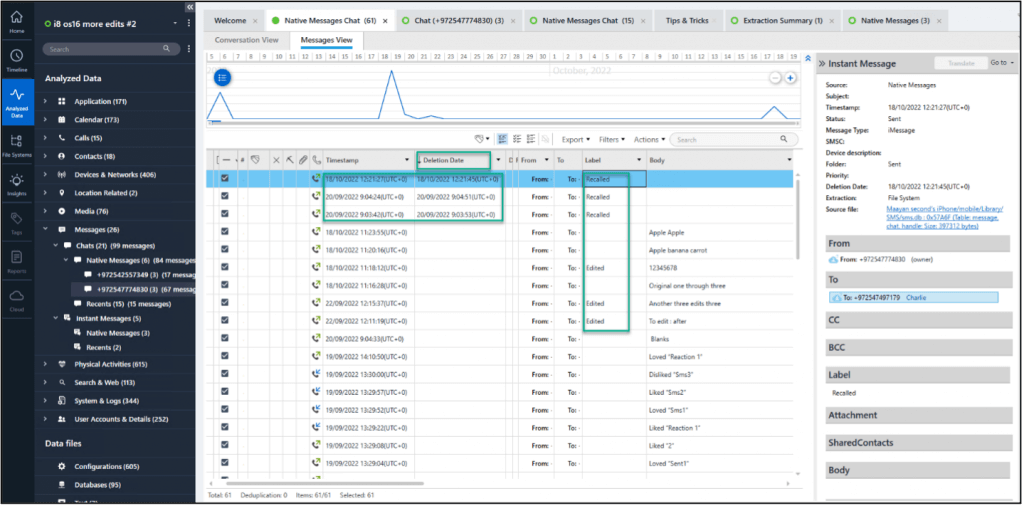The height and width of the screenshot is (506, 1024).
Task: Click the blue list icon on chart
Action: click(x=223, y=77)
